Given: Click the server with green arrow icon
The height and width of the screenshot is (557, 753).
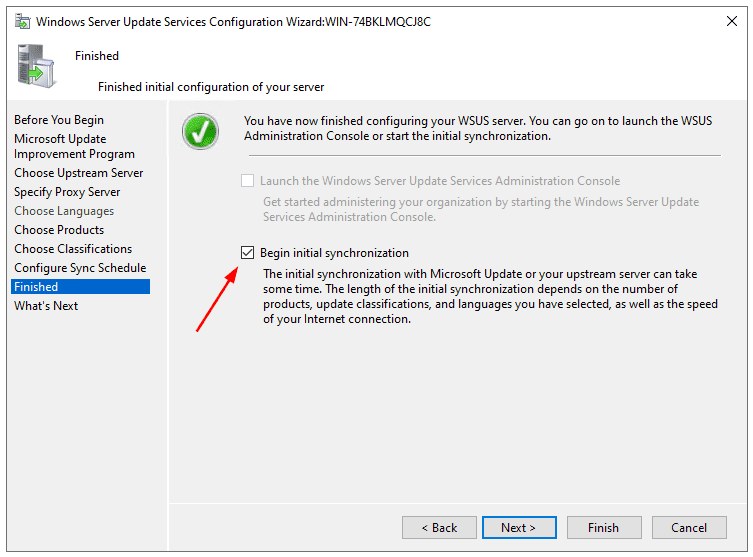Looking at the screenshot, I should 36,66.
